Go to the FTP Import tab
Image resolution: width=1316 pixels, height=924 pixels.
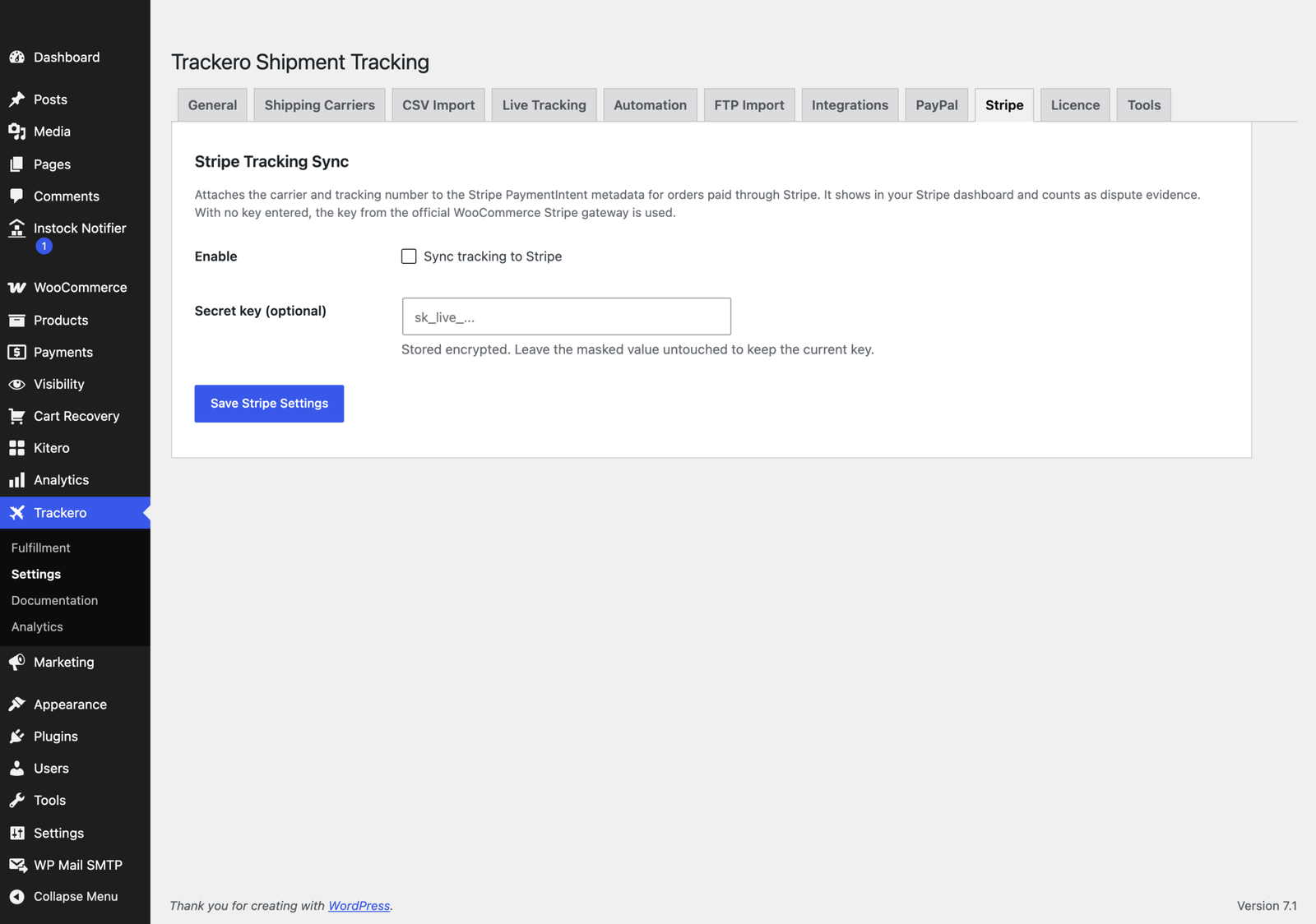tap(749, 105)
